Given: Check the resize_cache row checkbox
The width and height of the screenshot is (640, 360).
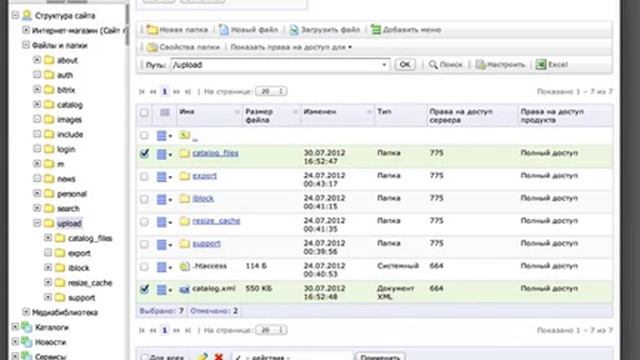Looking at the screenshot, I should [144, 222].
